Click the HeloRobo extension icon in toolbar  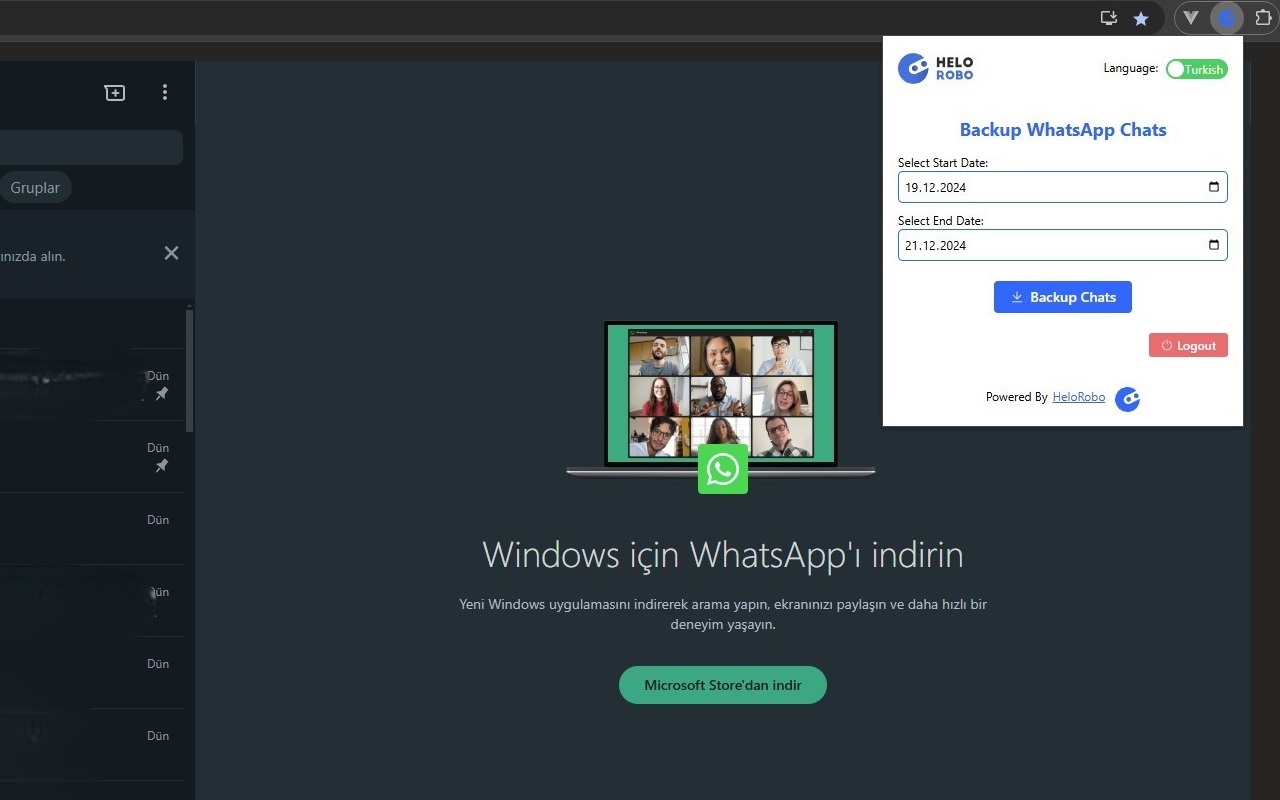[x=1226, y=18]
